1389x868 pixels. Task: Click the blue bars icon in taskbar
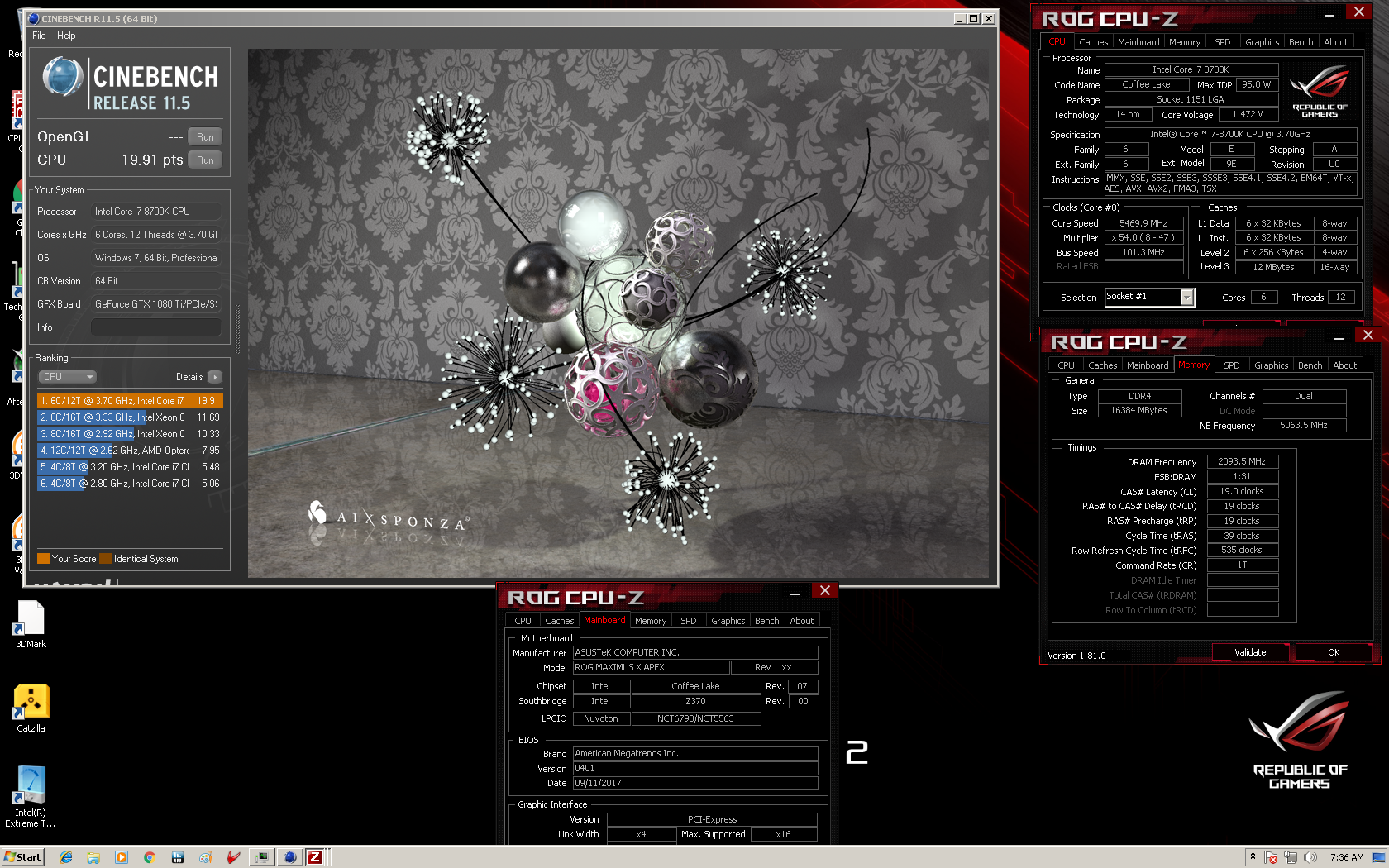178,857
